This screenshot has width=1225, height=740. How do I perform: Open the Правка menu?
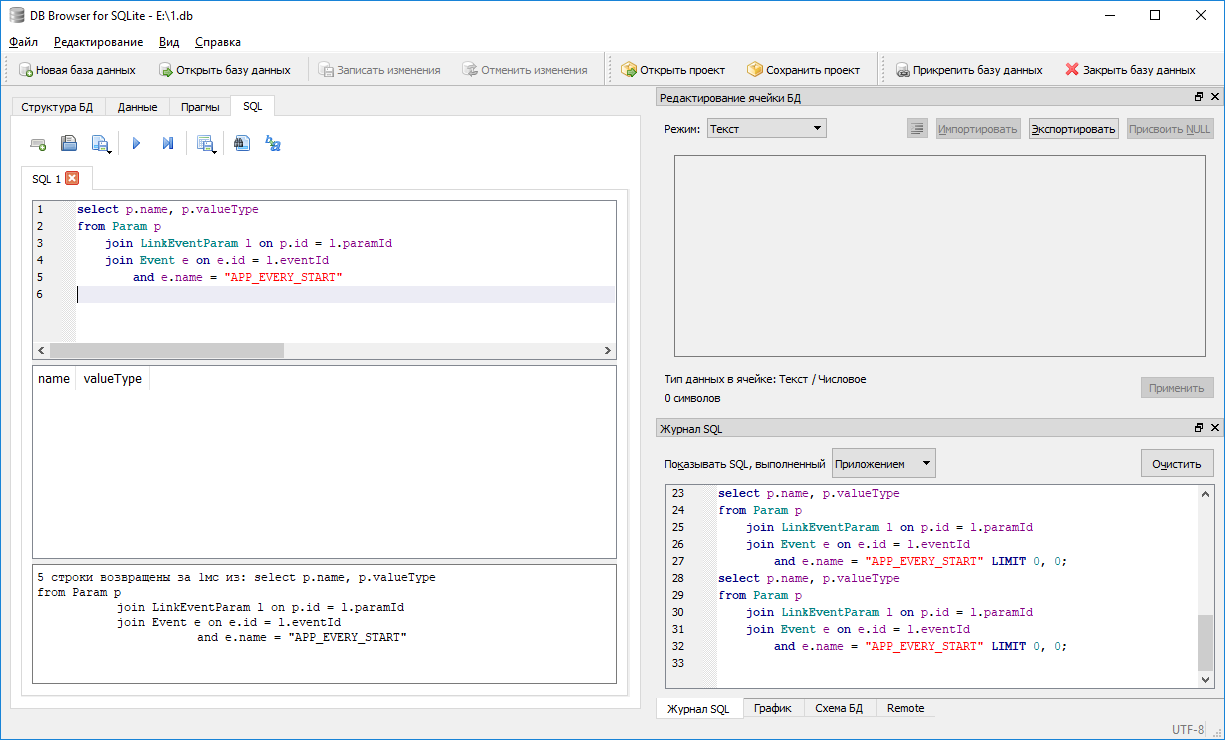coord(99,42)
